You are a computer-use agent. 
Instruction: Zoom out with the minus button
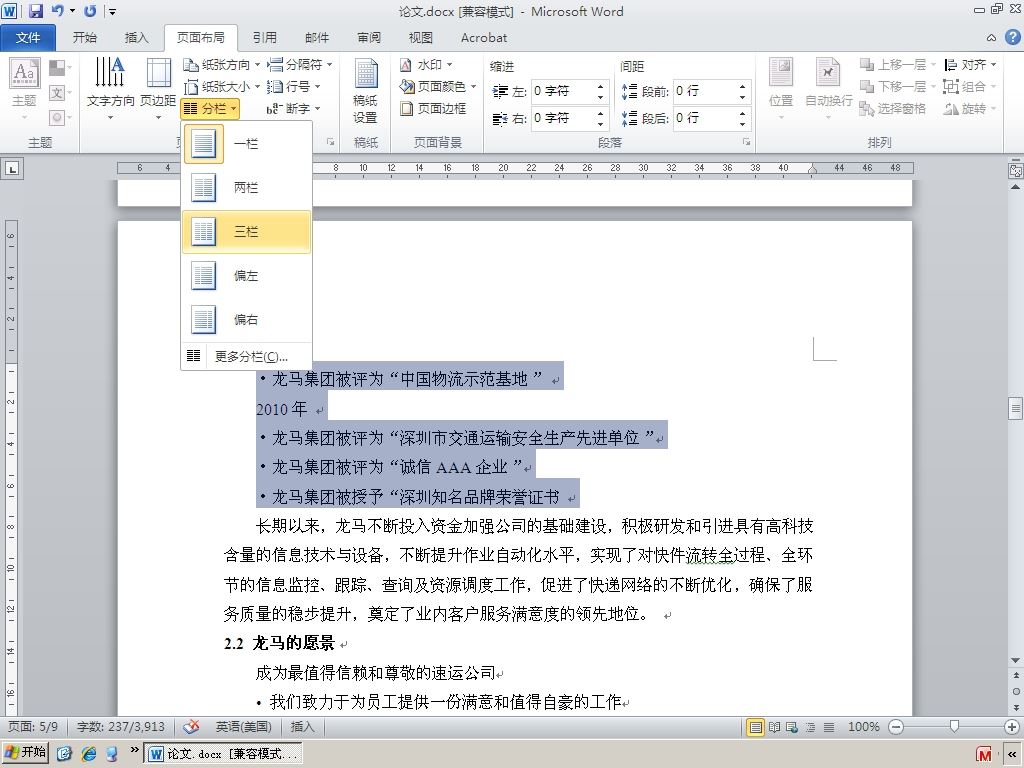(x=896, y=727)
